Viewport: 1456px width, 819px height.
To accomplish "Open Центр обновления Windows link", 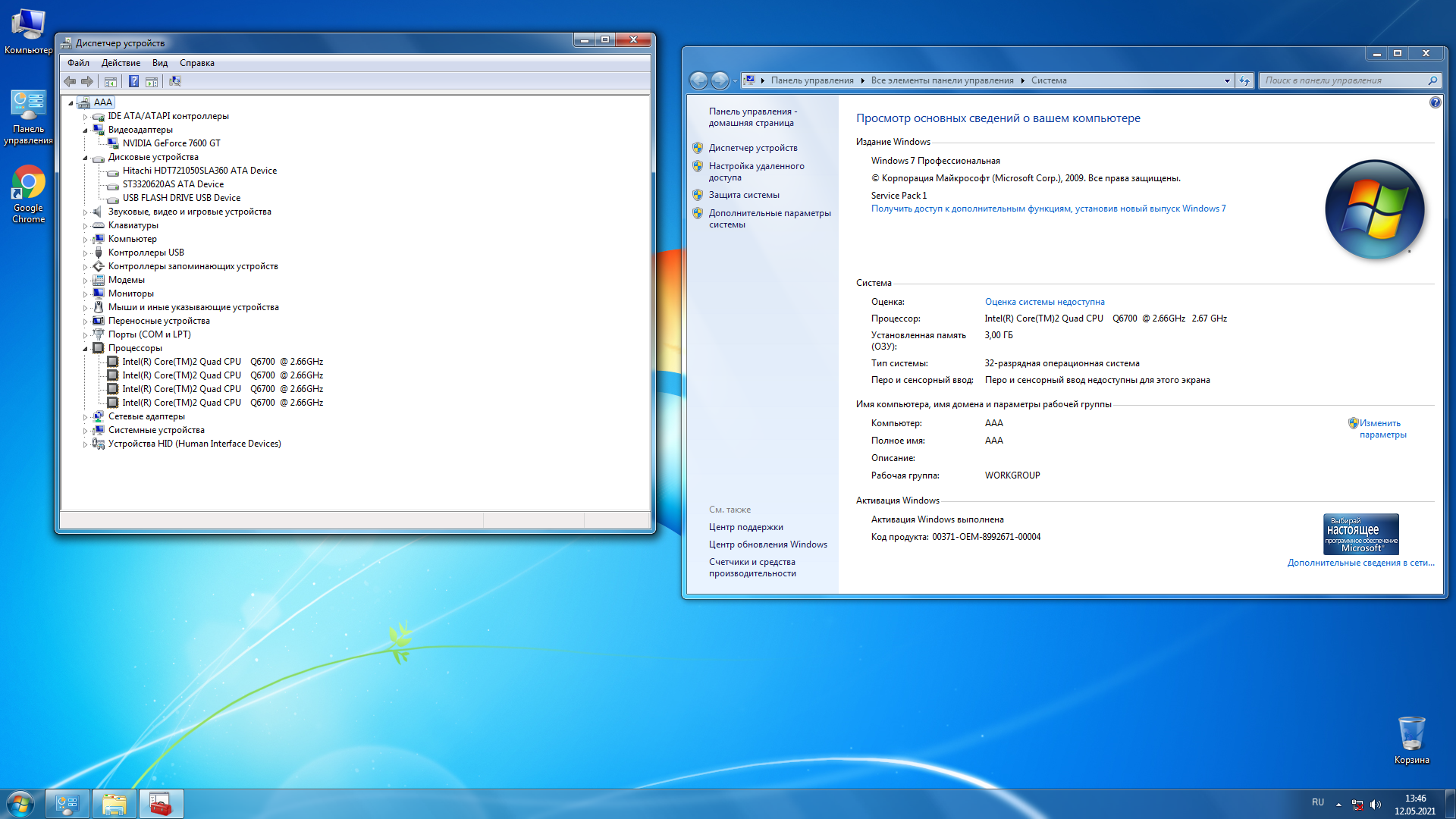I will [x=767, y=544].
